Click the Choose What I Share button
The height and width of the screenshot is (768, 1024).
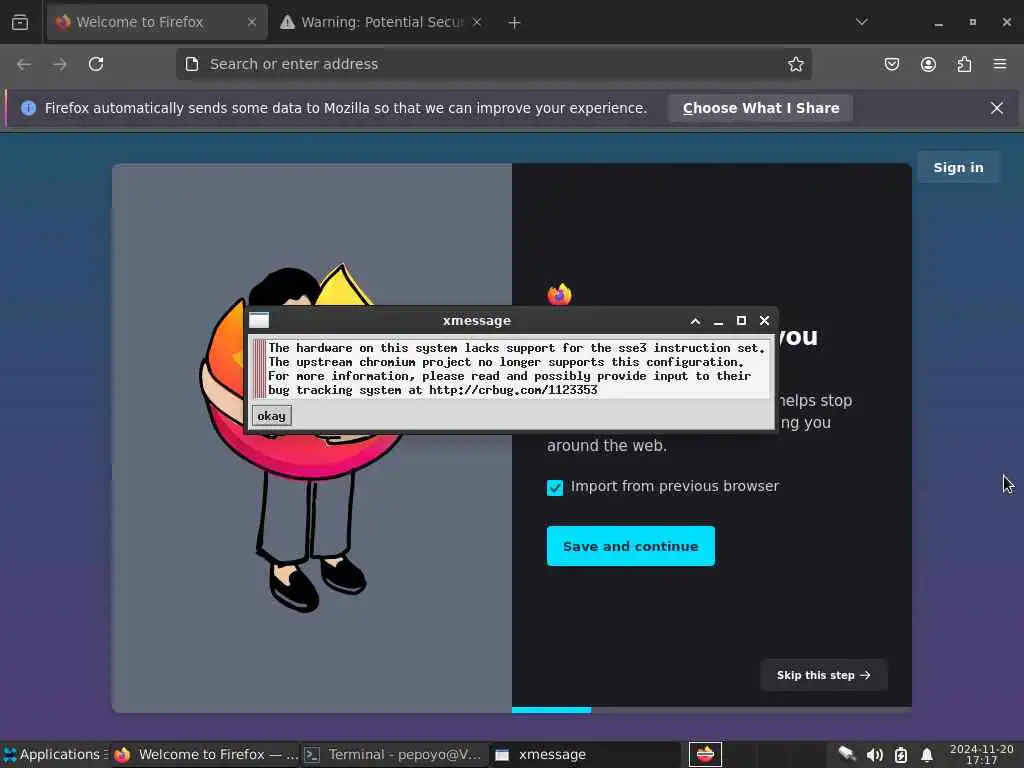click(761, 108)
